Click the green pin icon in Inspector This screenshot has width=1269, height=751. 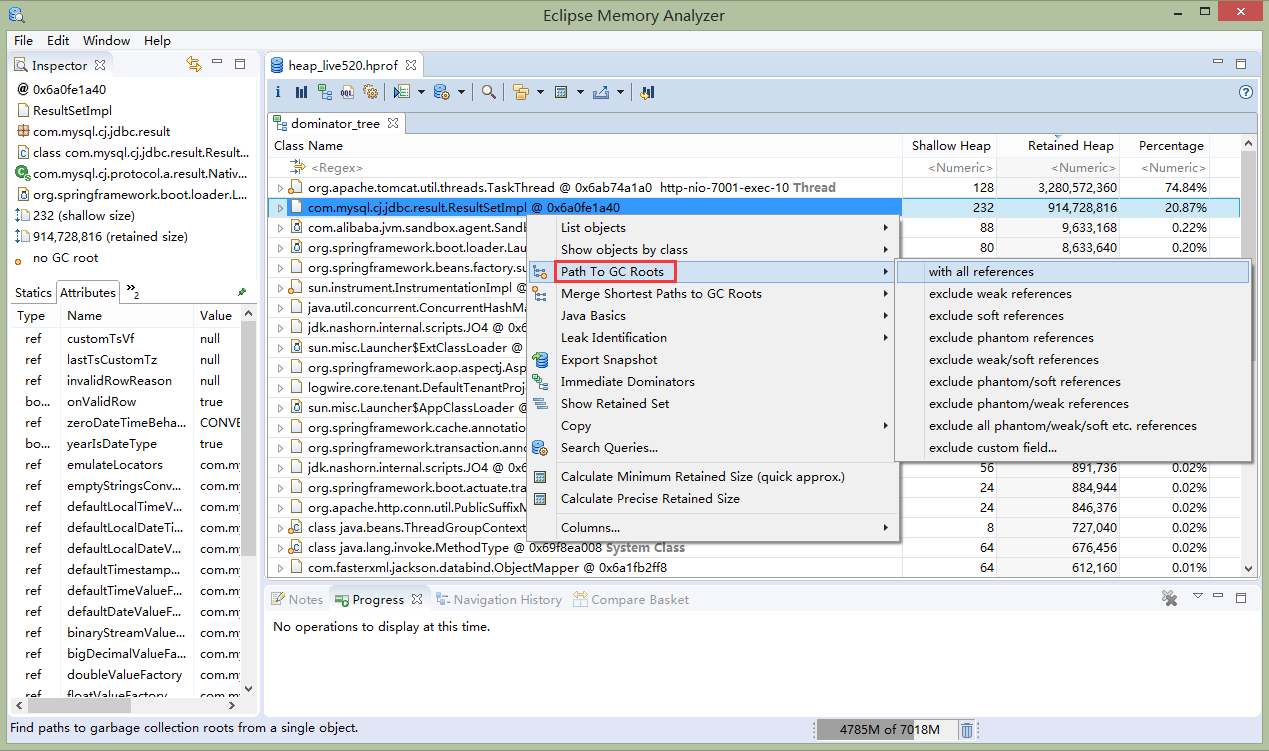point(242,292)
